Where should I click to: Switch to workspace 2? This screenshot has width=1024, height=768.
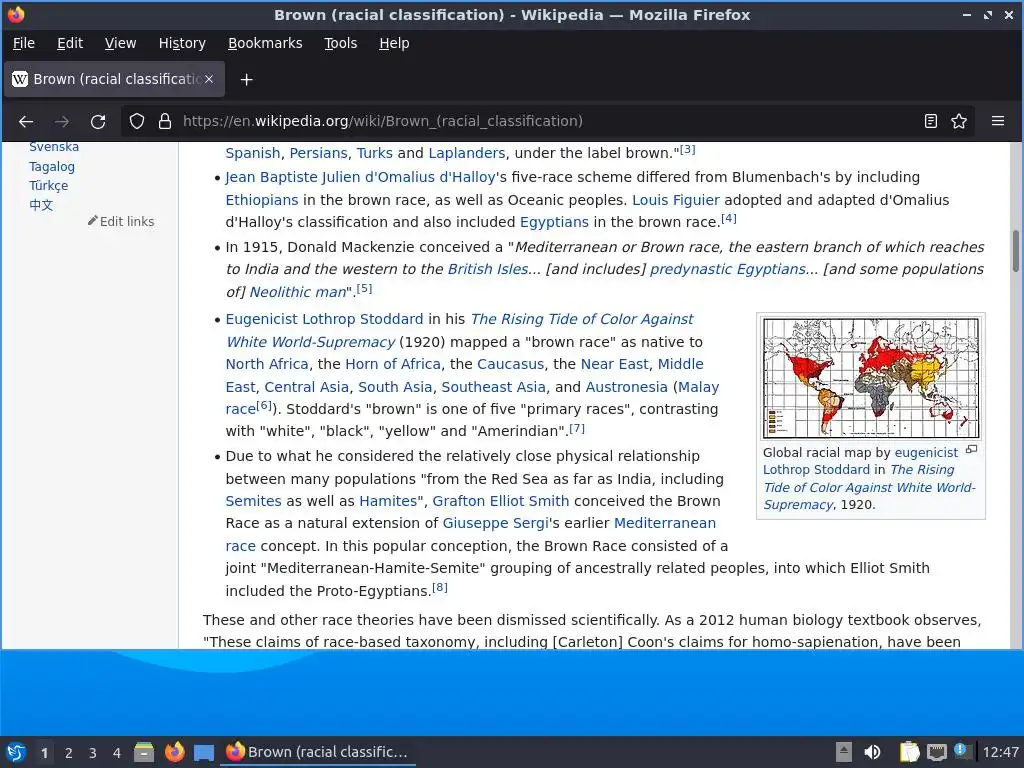click(69, 753)
